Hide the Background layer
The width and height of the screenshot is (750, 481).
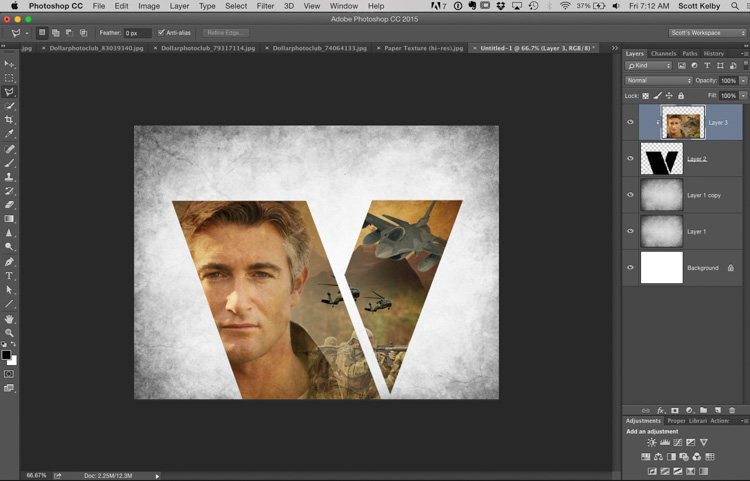coord(630,268)
